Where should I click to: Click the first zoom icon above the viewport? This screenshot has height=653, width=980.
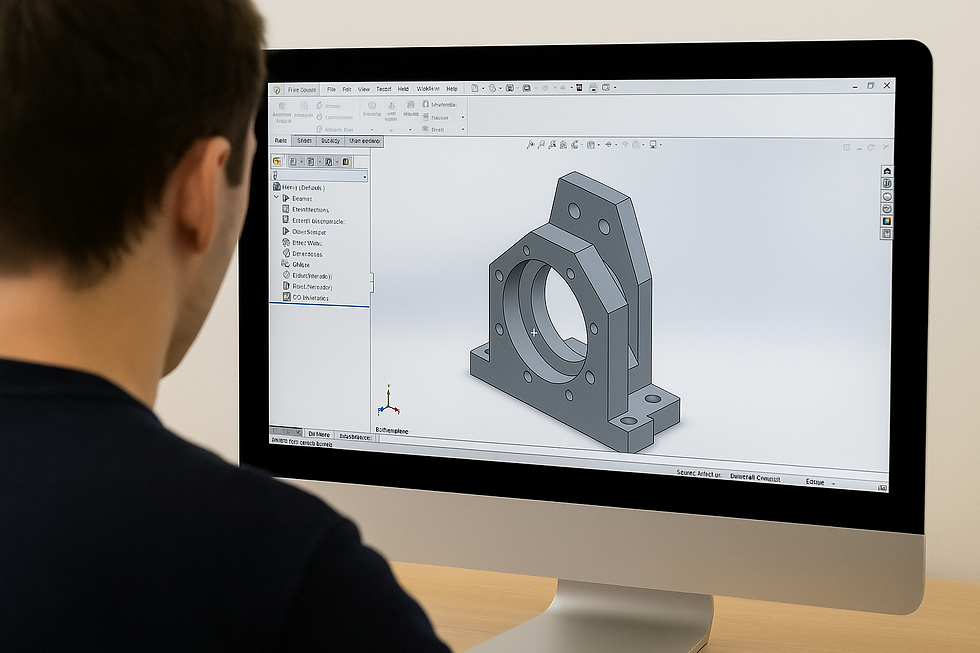click(x=530, y=144)
